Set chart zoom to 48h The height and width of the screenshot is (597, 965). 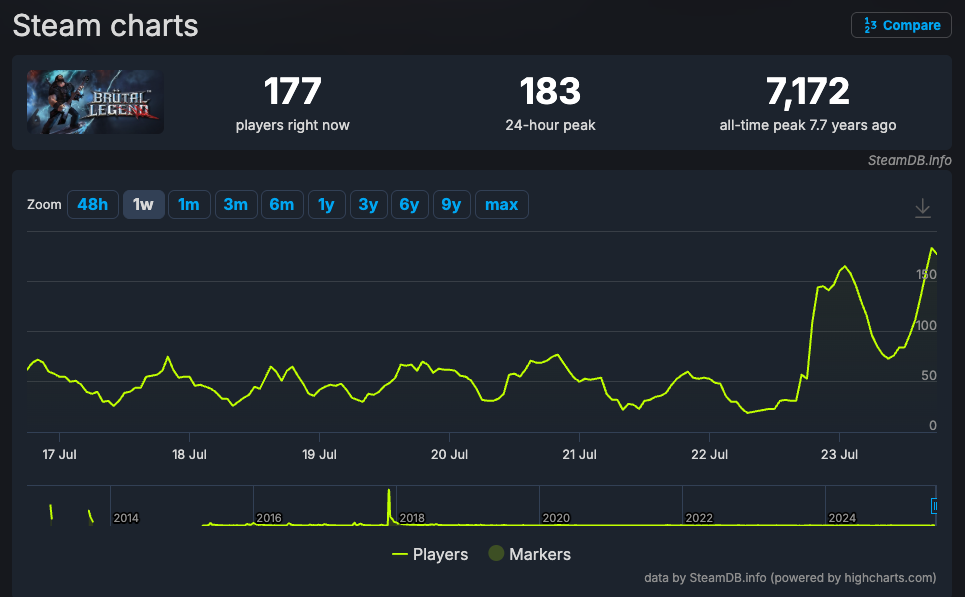tap(92, 204)
